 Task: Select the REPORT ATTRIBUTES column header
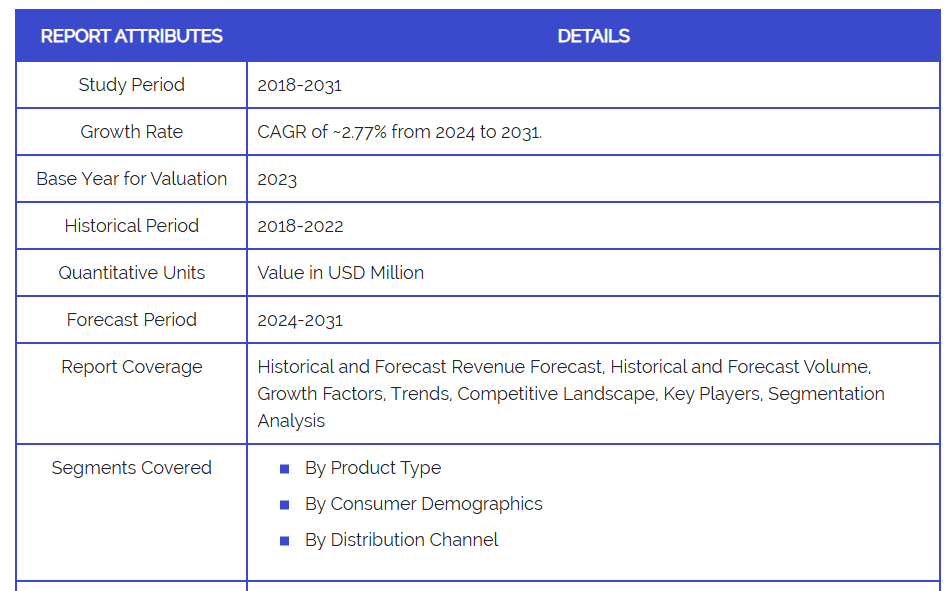[x=131, y=36]
